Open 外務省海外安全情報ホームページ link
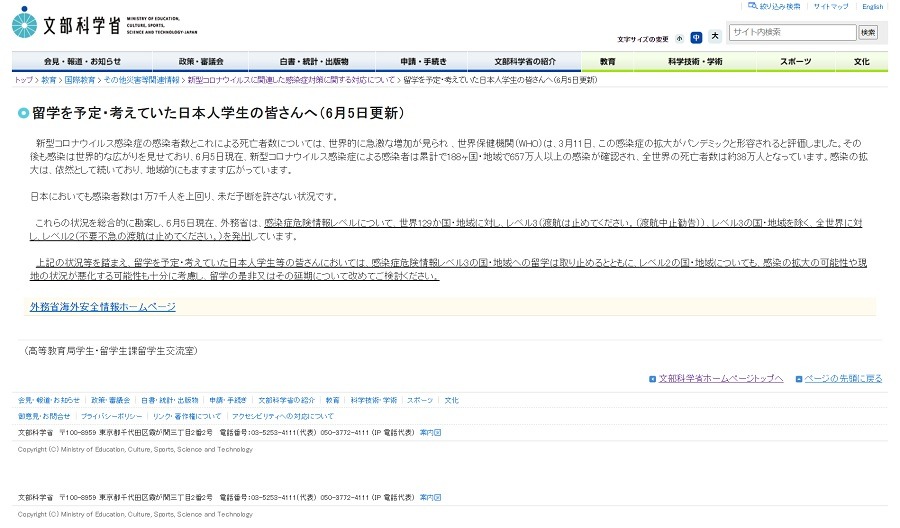The image size is (900, 528). click(103, 307)
